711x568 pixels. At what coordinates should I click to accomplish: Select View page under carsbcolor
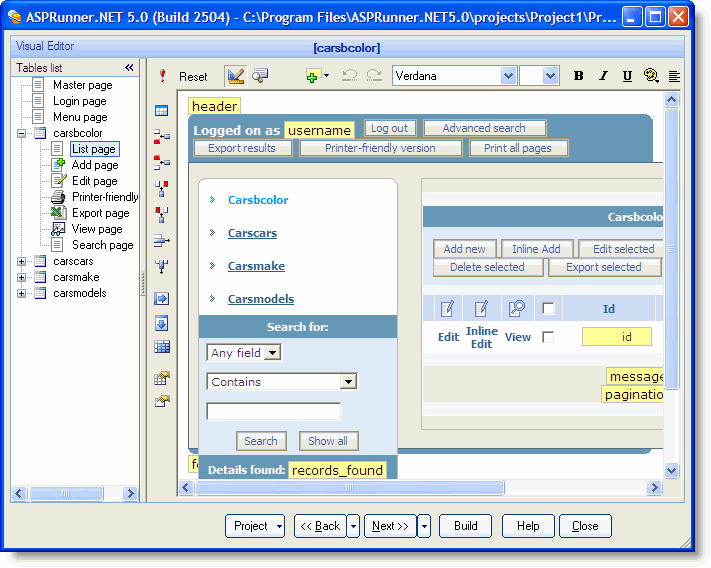[97, 229]
